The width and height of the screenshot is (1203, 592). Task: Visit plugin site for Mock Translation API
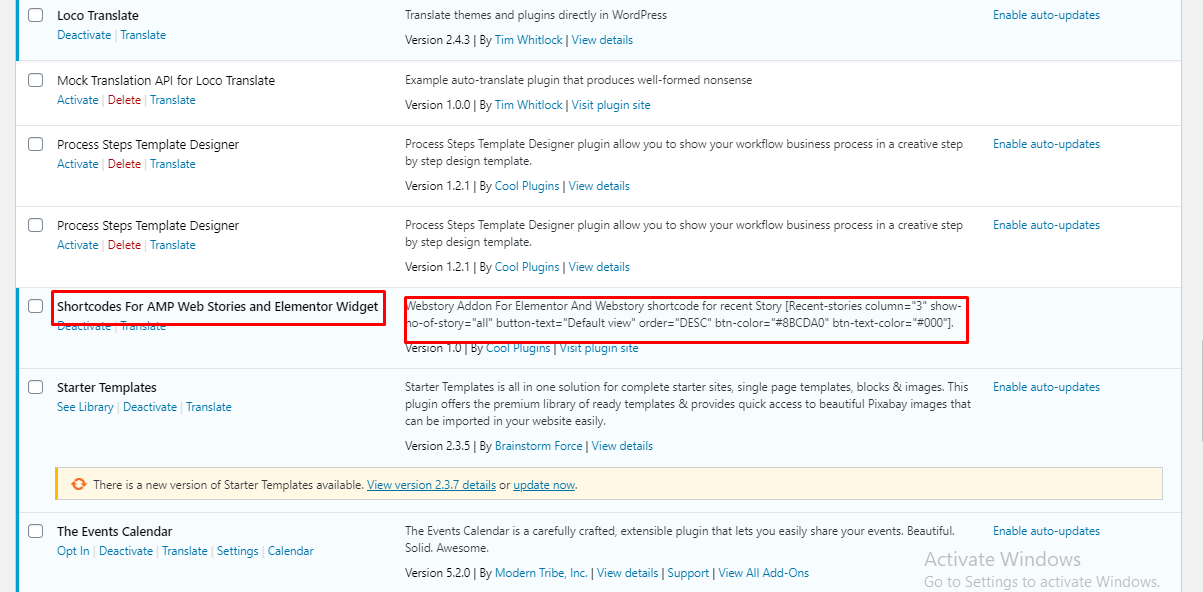(611, 105)
